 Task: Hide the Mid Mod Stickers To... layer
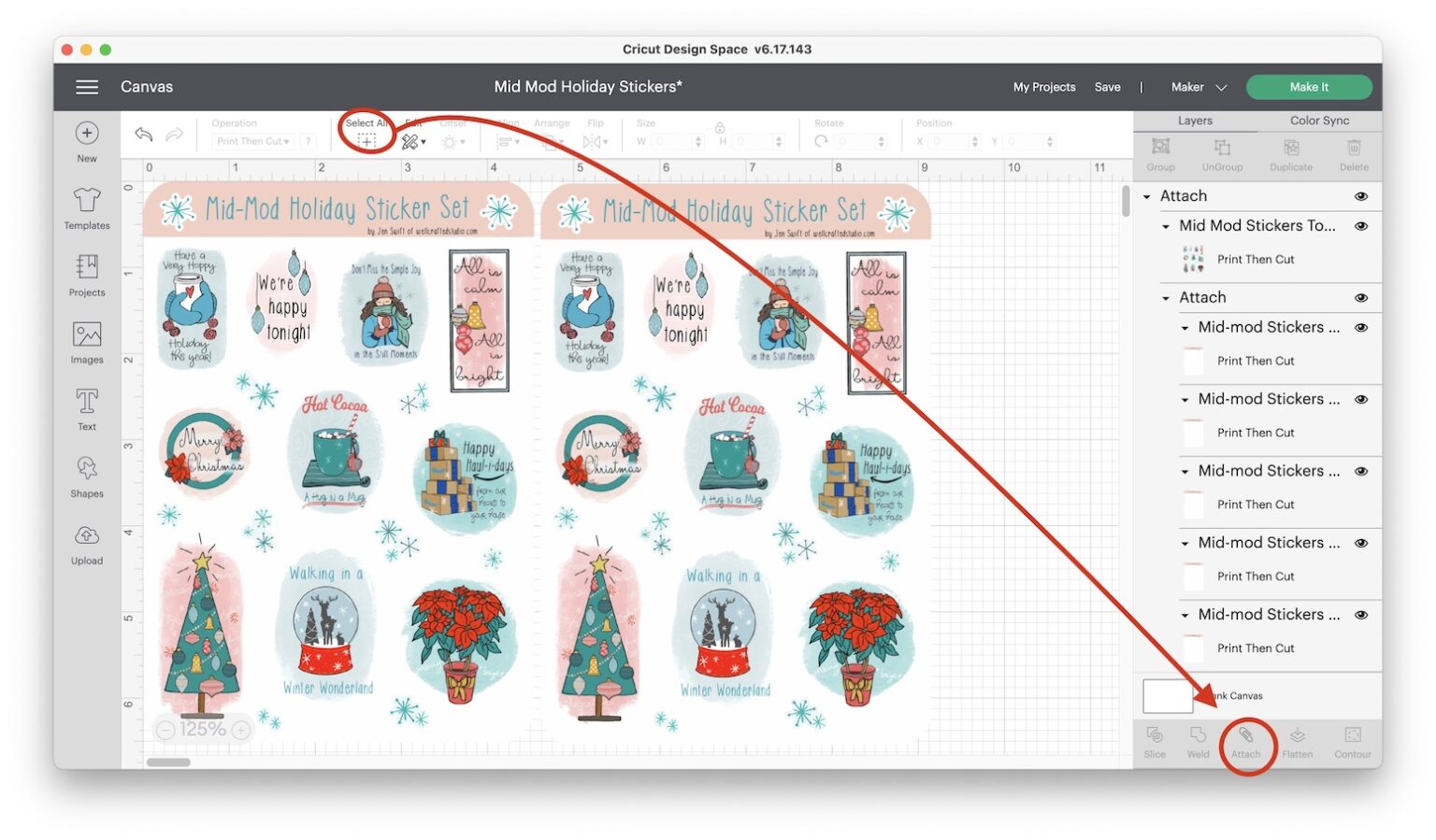[1361, 225]
